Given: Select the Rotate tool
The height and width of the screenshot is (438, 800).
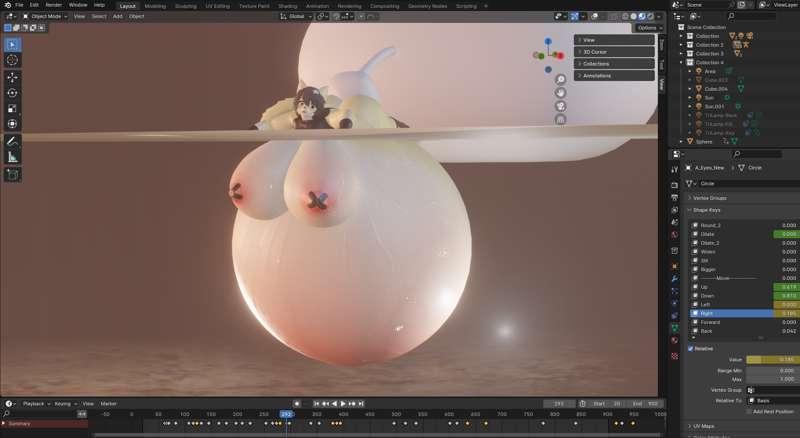Looking at the screenshot, I should (x=12, y=93).
